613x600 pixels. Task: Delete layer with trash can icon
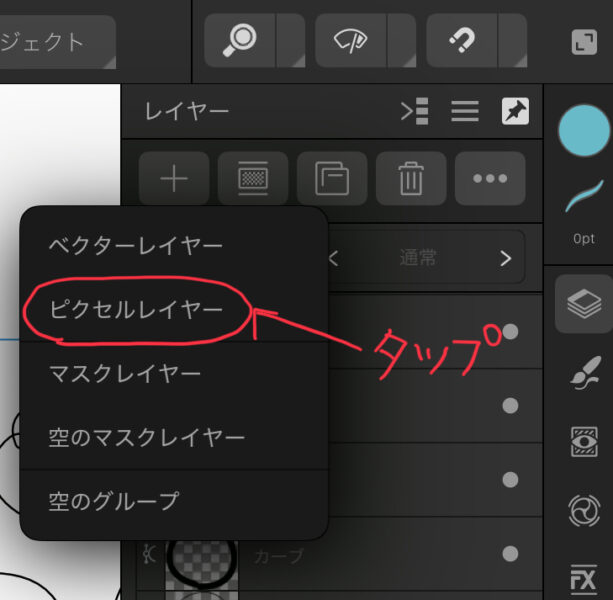click(411, 179)
